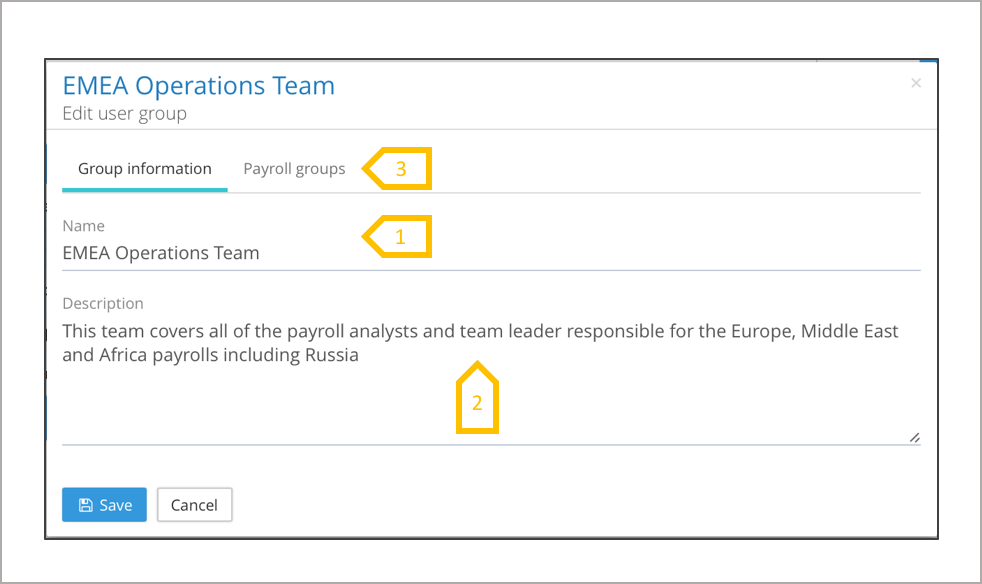Click the yellow callout marker numbered 1
This screenshot has width=982, height=584.
coord(400,237)
